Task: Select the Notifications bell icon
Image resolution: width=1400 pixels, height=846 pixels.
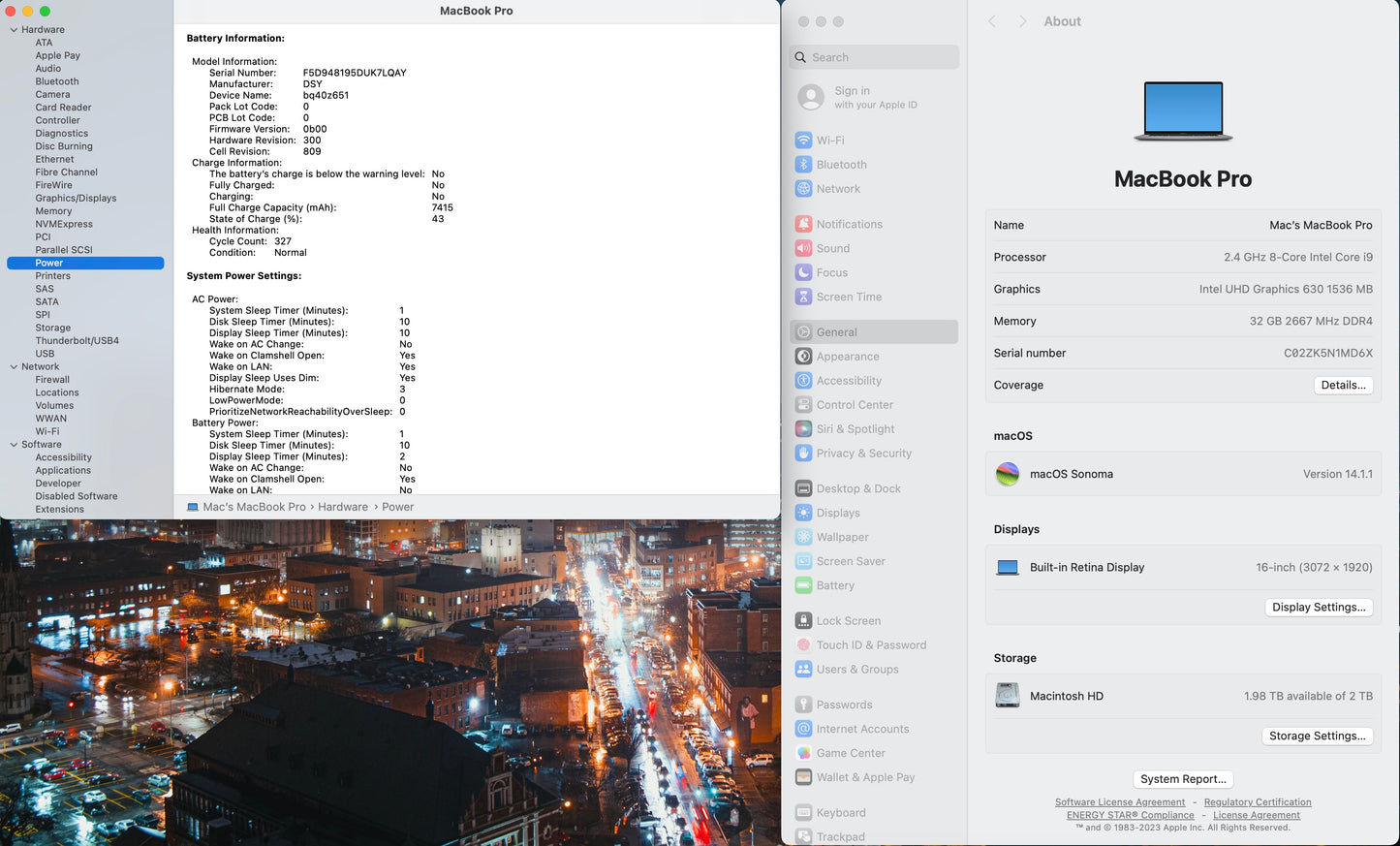Action: [x=803, y=224]
